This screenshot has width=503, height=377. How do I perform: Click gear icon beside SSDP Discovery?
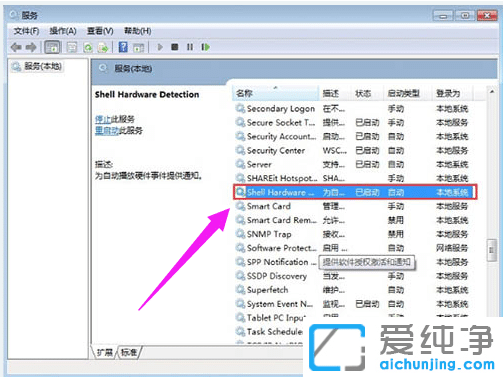coord(240,276)
